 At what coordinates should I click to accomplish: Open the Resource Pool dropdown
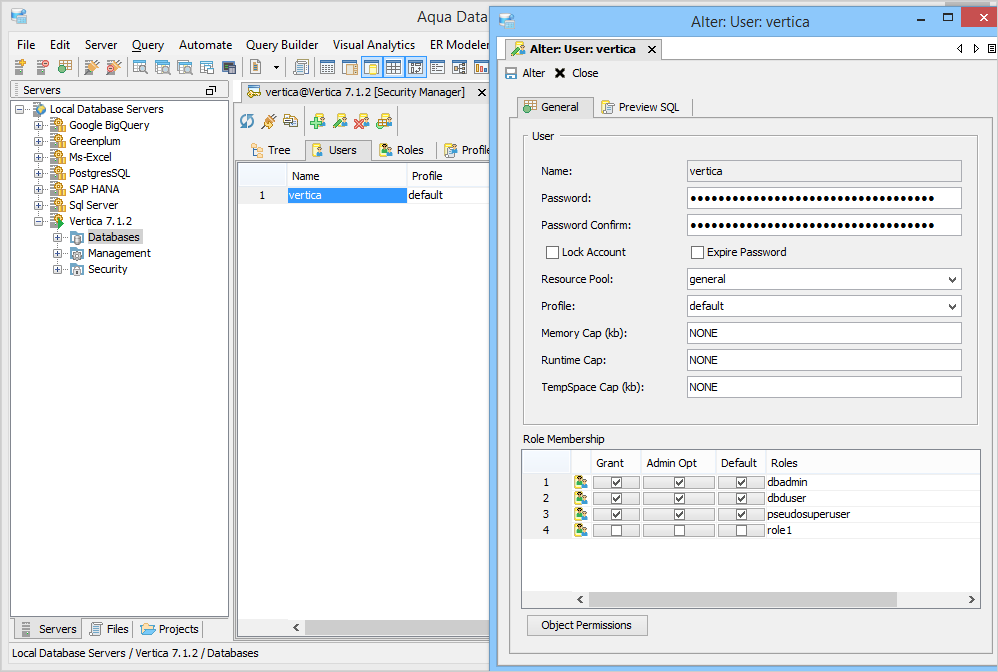952,279
